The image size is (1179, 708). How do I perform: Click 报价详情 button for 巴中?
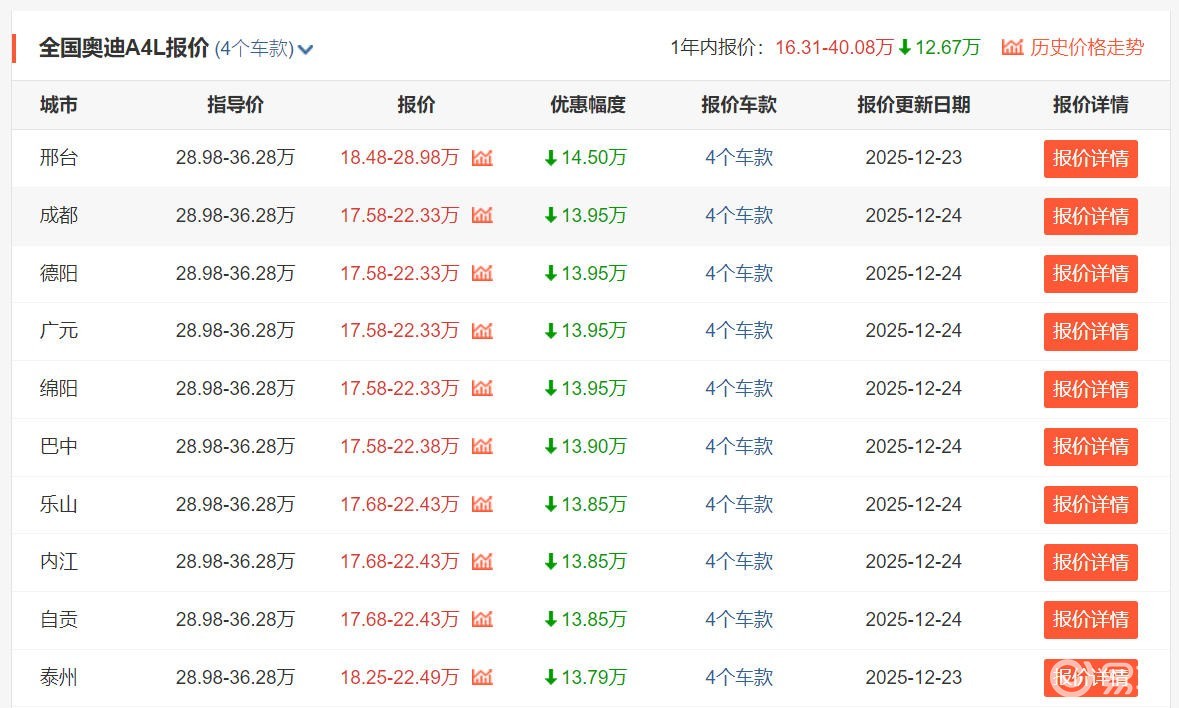pyautogui.click(x=1090, y=446)
